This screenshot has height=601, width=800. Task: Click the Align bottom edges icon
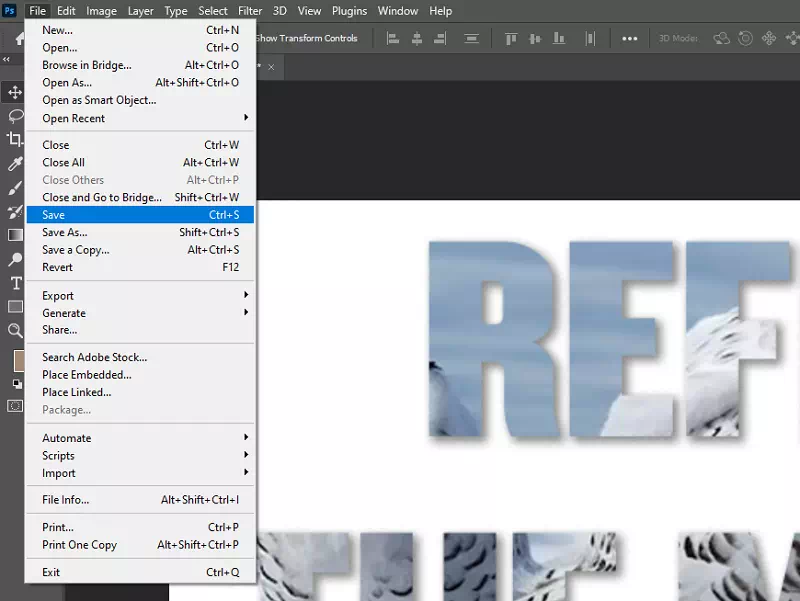(x=559, y=38)
